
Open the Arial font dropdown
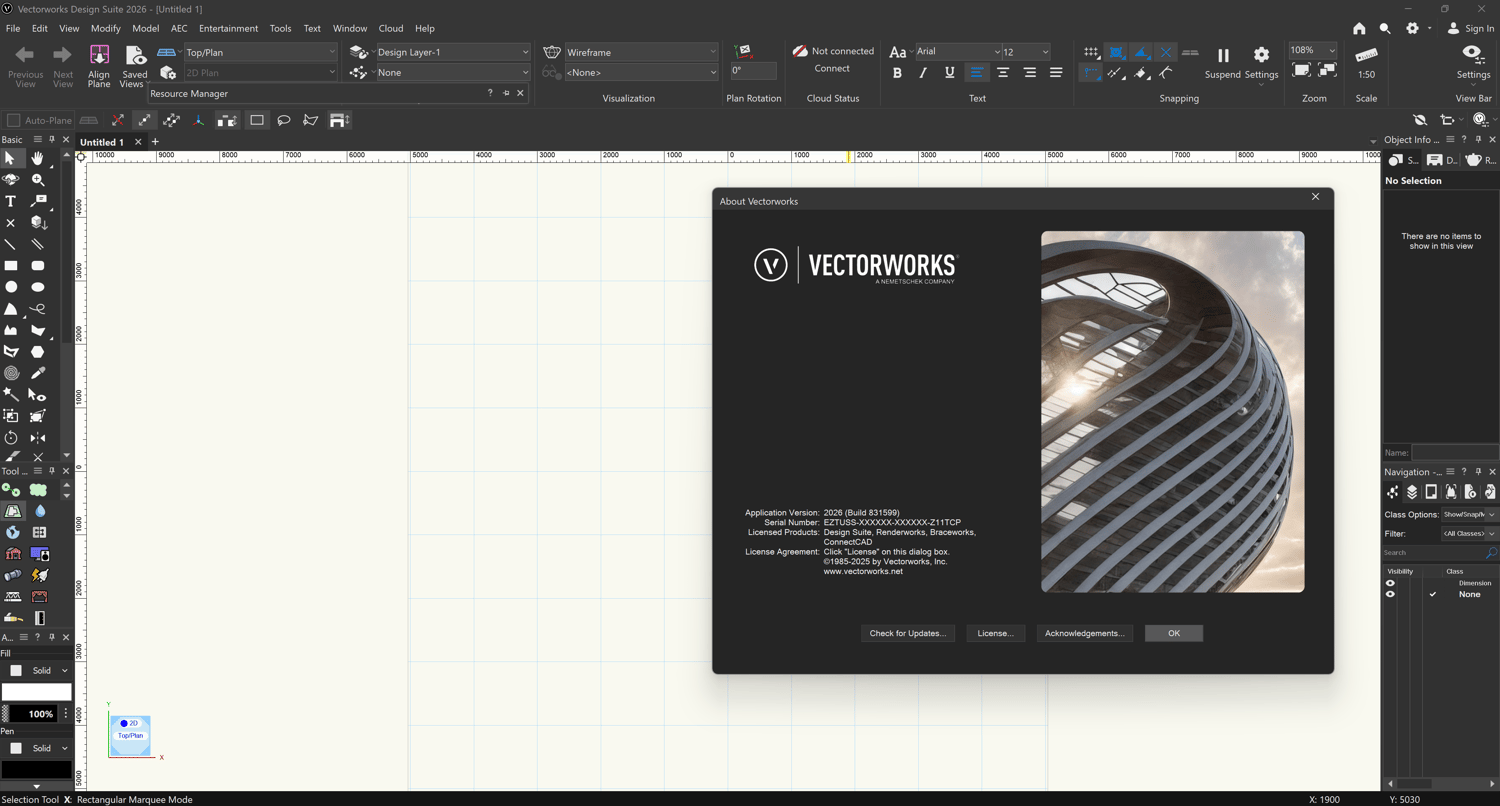tap(957, 52)
